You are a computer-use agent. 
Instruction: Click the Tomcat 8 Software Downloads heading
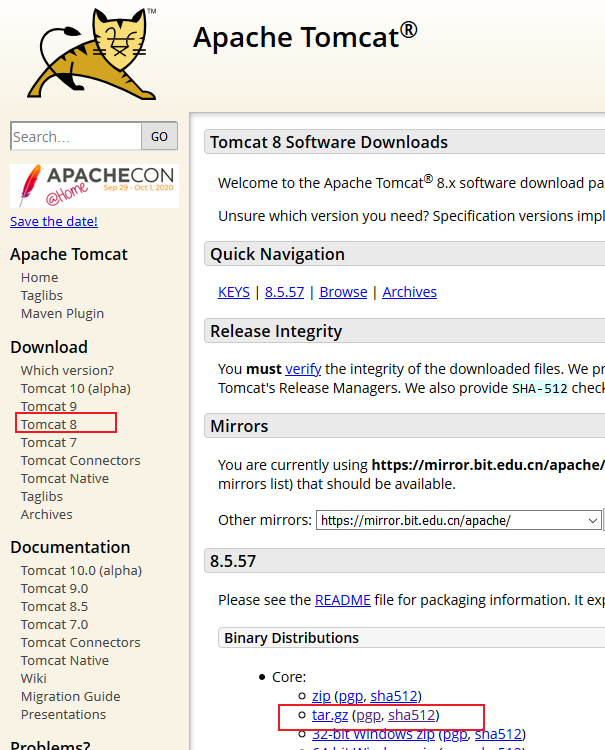329,142
